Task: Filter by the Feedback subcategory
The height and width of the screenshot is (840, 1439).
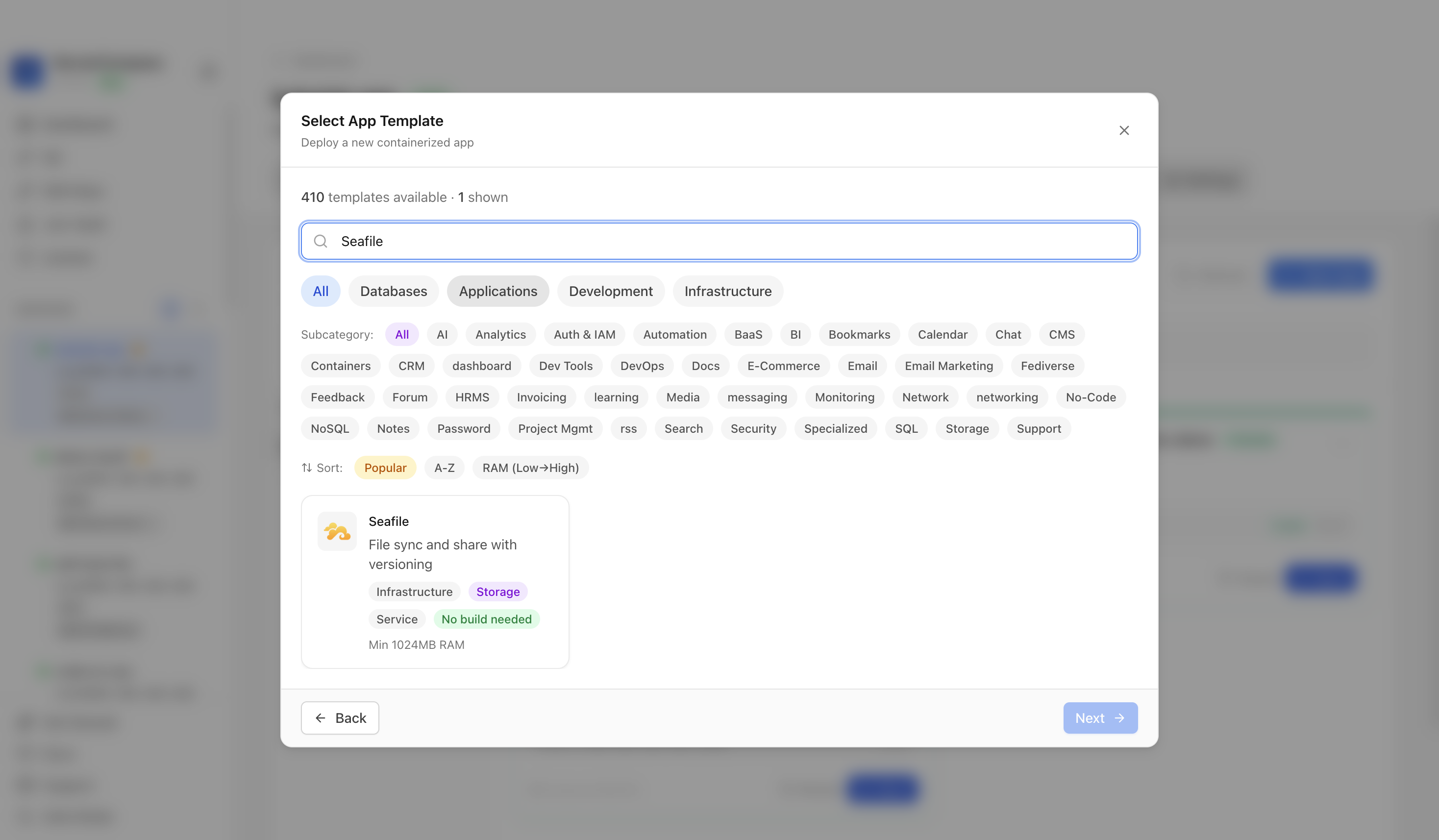Action: (x=338, y=397)
